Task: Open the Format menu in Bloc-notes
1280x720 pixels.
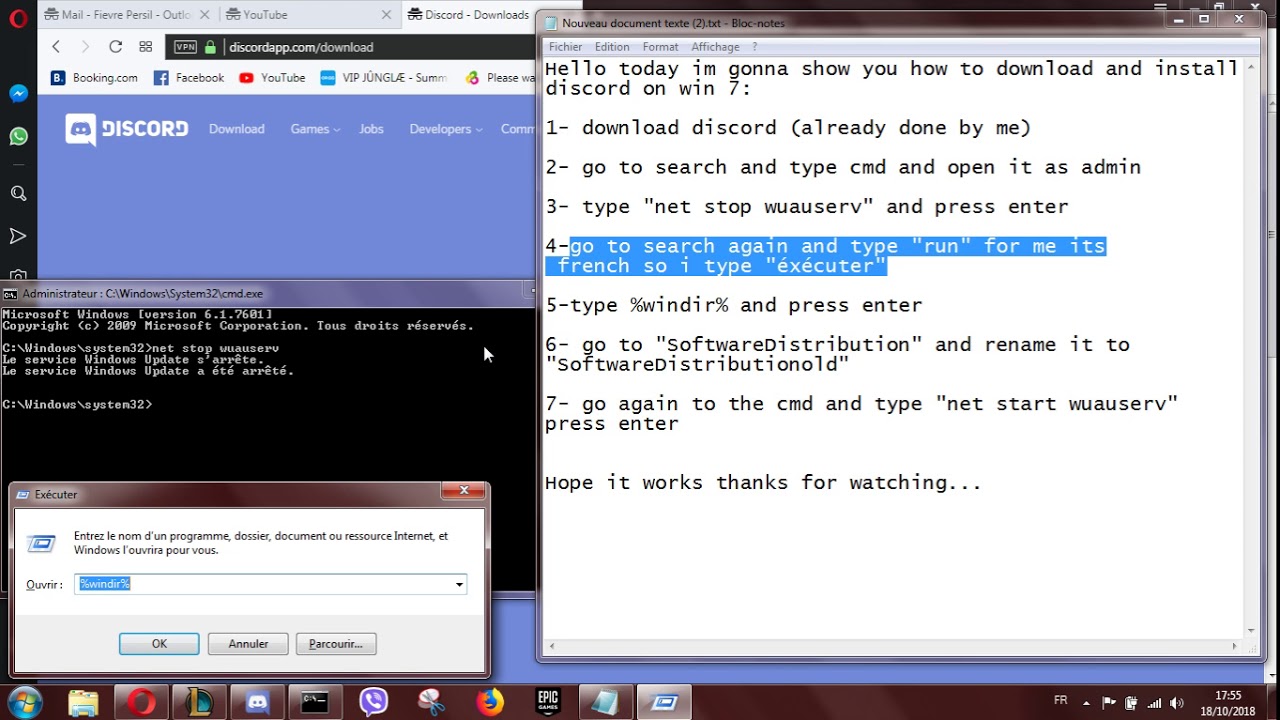Action: (x=660, y=47)
